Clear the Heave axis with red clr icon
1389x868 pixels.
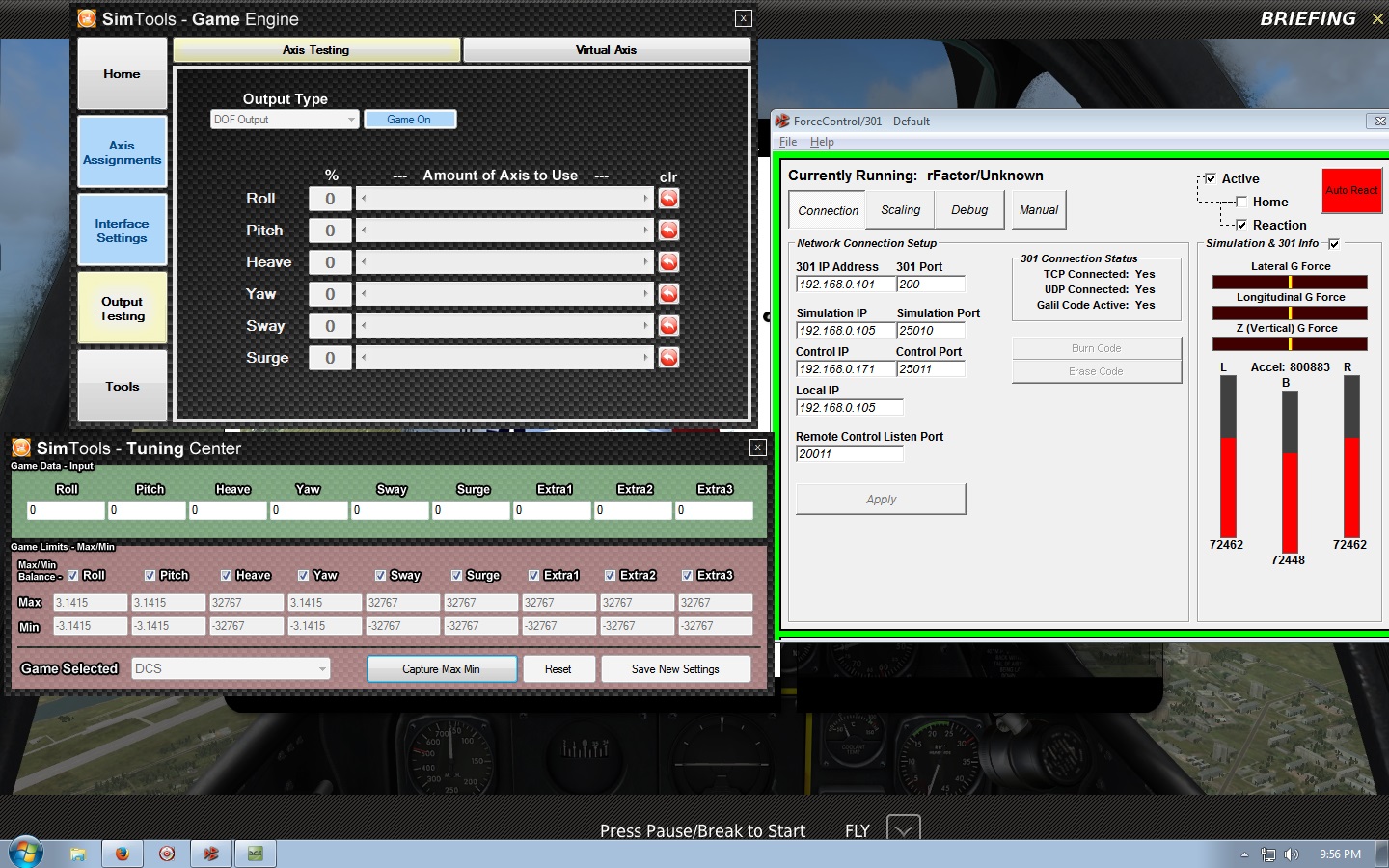[x=668, y=262]
